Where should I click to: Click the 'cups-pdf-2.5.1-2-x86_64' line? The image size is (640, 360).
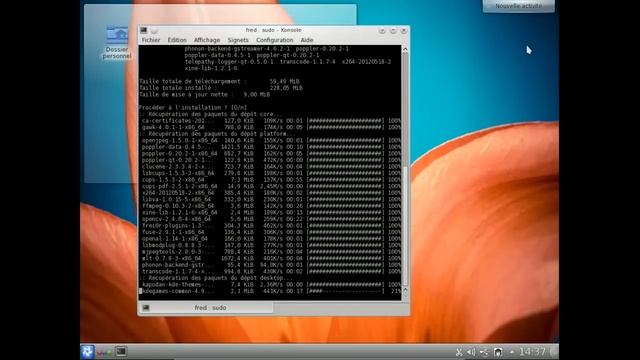click(x=270, y=186)
